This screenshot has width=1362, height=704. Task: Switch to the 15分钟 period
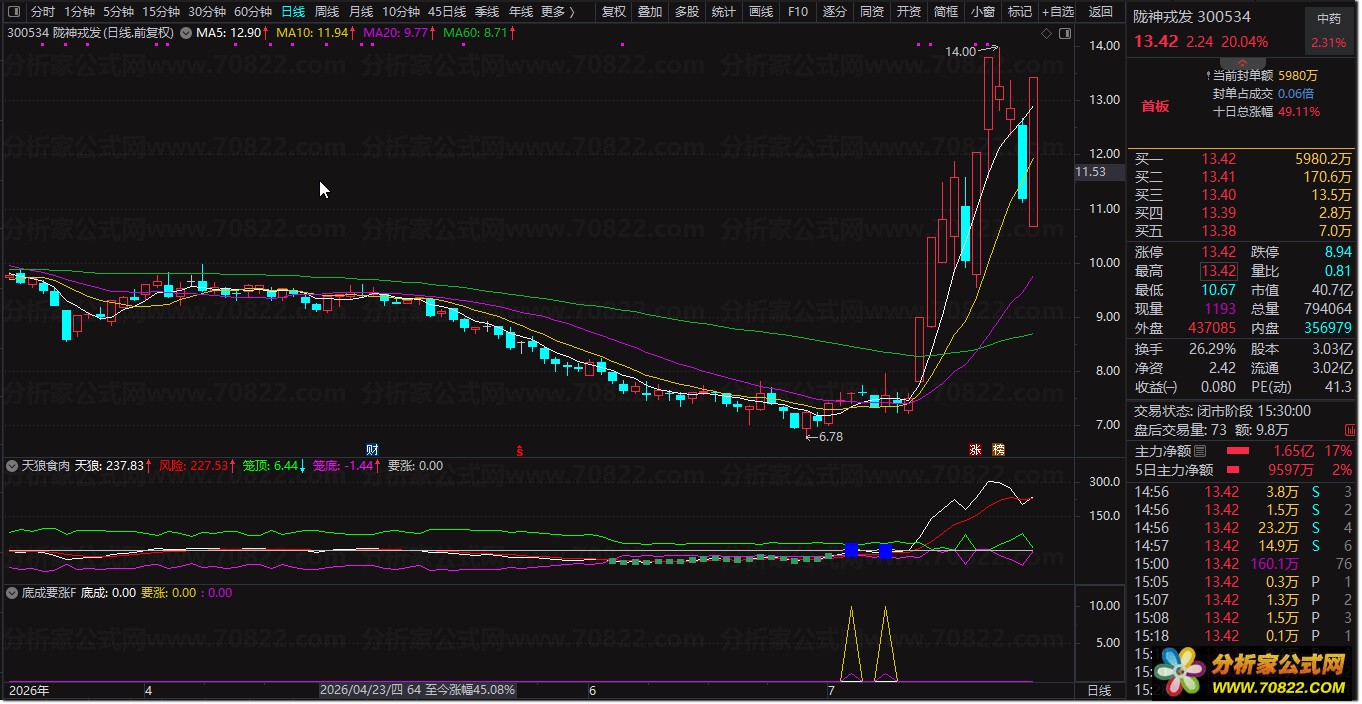pos(160,12)
